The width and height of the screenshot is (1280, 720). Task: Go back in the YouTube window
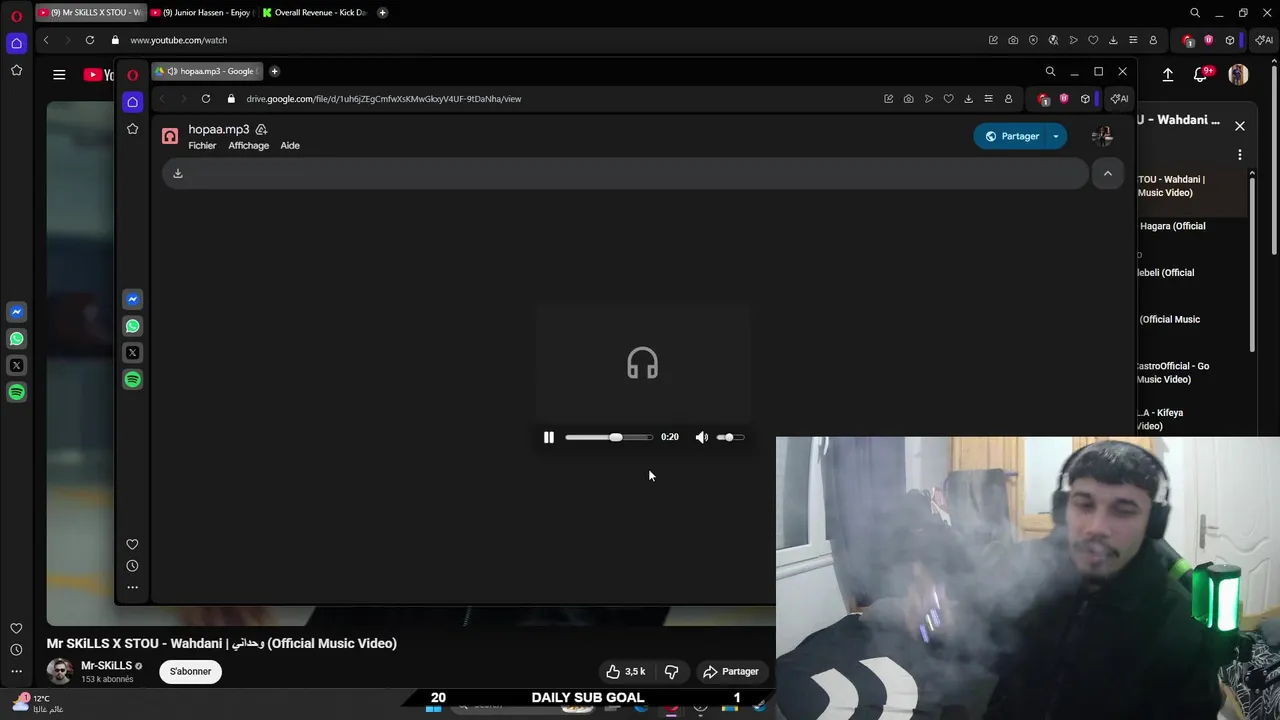(46, 40)
